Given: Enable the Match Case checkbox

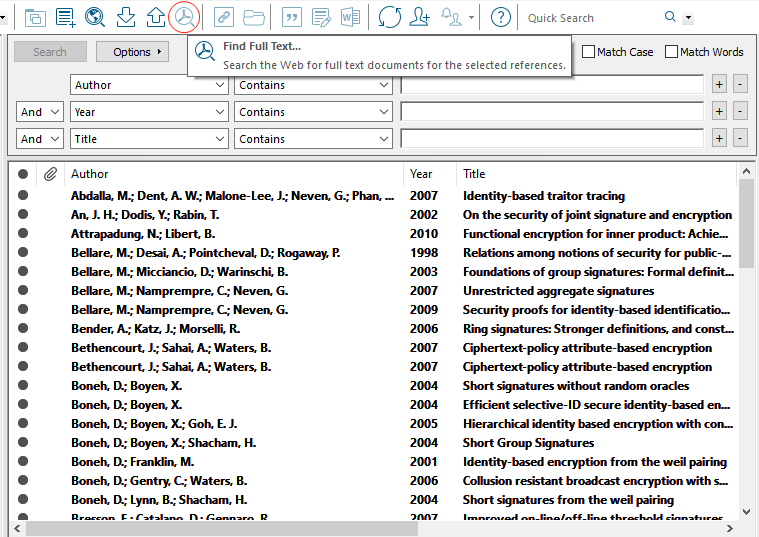Looking at the screenshot, I should pos(588,51).
